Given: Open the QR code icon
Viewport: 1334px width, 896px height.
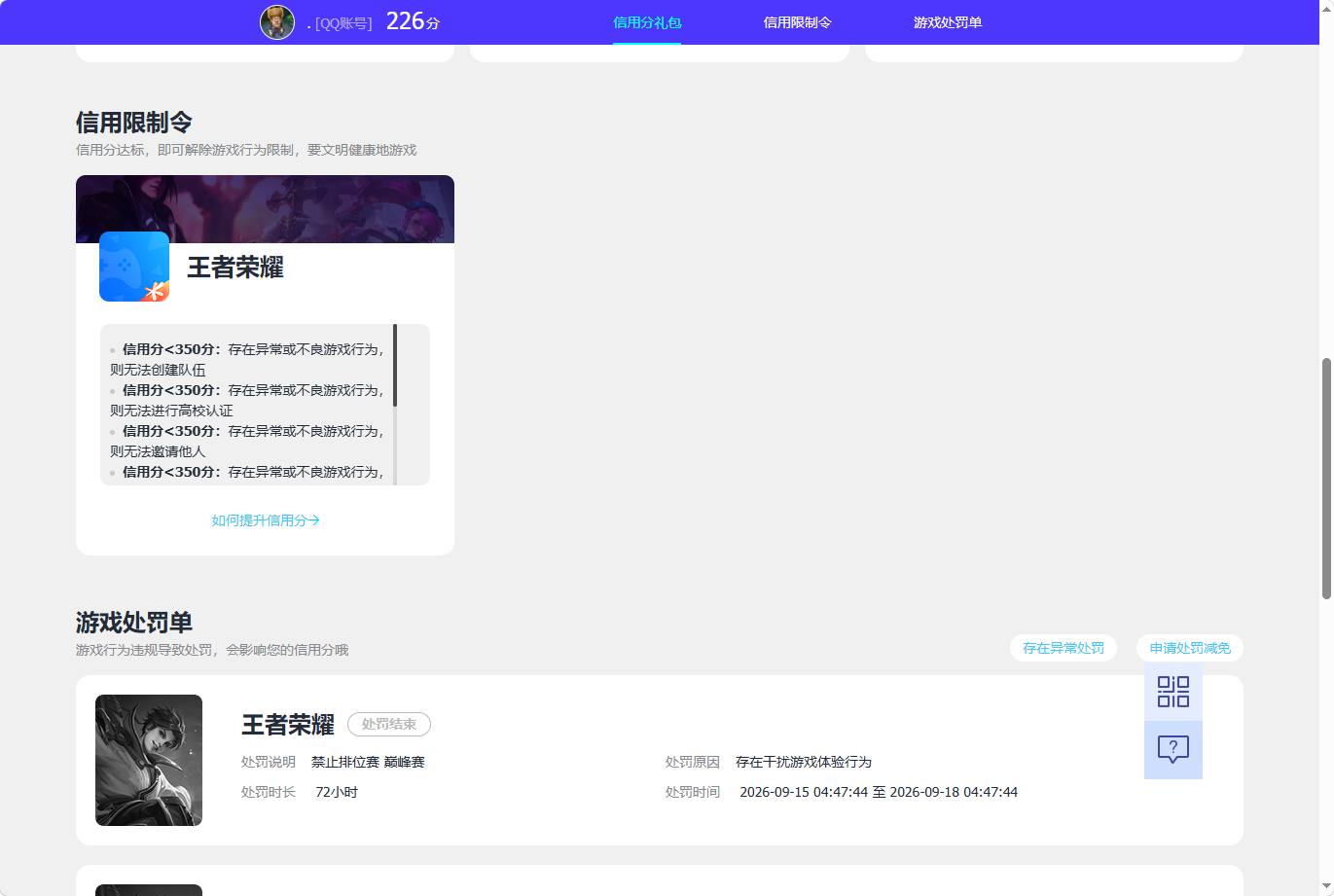Looking at the screenshot, I should point(1173,692).
